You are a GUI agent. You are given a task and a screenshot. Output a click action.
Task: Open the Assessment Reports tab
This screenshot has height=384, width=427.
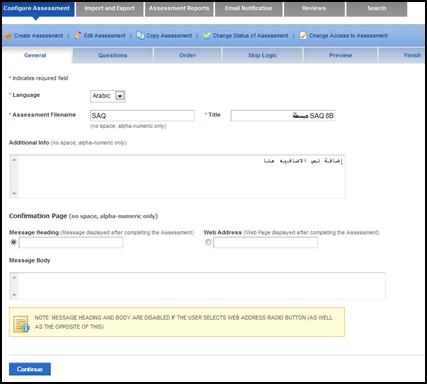click(x=179, y=9)
